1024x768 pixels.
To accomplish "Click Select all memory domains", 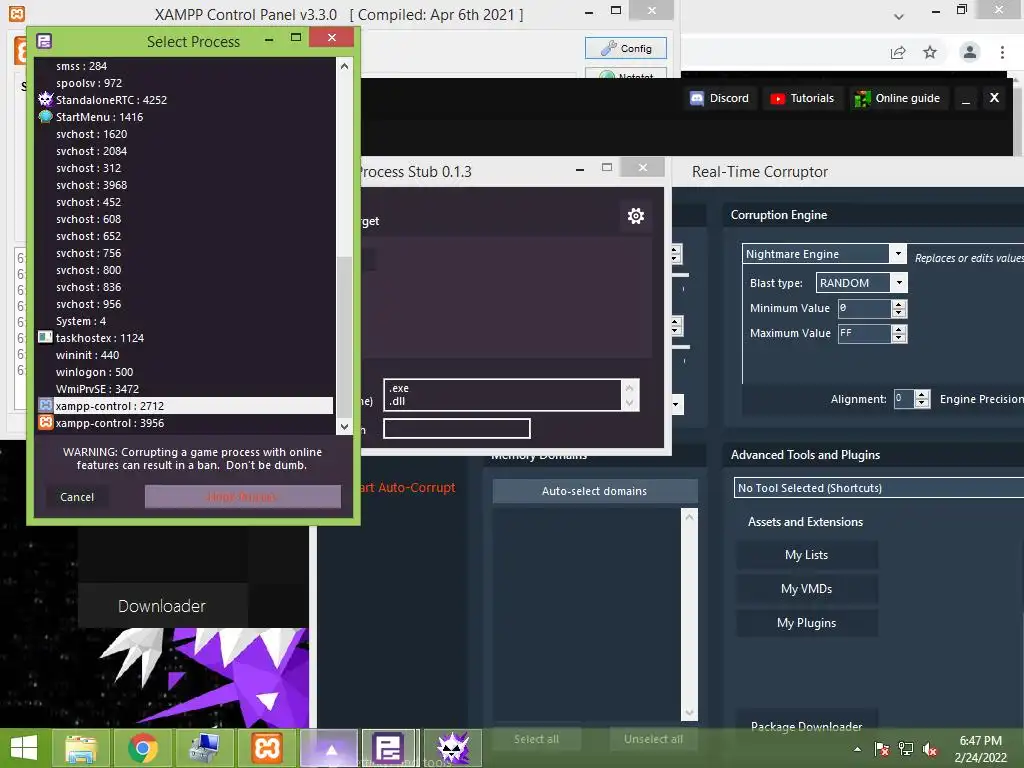I will pos(536,739).
